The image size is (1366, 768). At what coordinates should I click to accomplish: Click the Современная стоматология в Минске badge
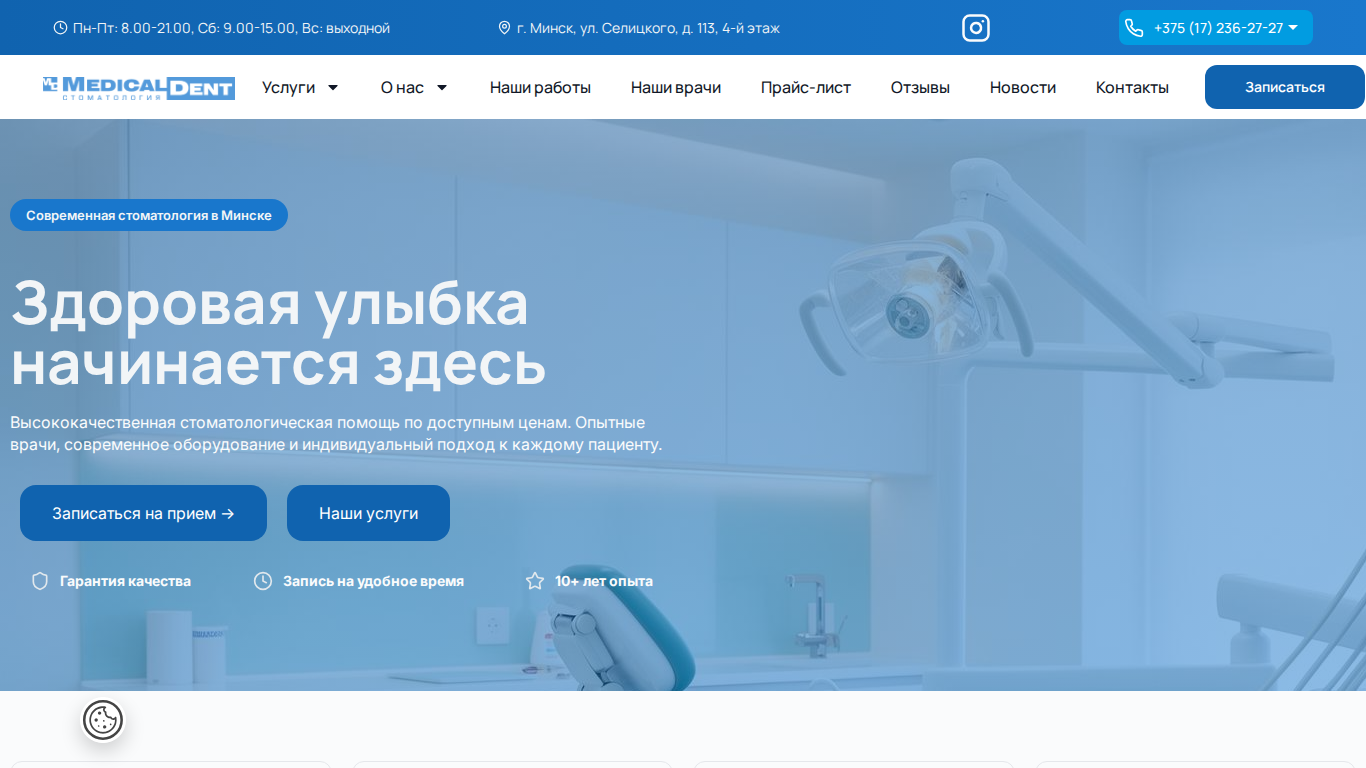click(x=149, y=215)
